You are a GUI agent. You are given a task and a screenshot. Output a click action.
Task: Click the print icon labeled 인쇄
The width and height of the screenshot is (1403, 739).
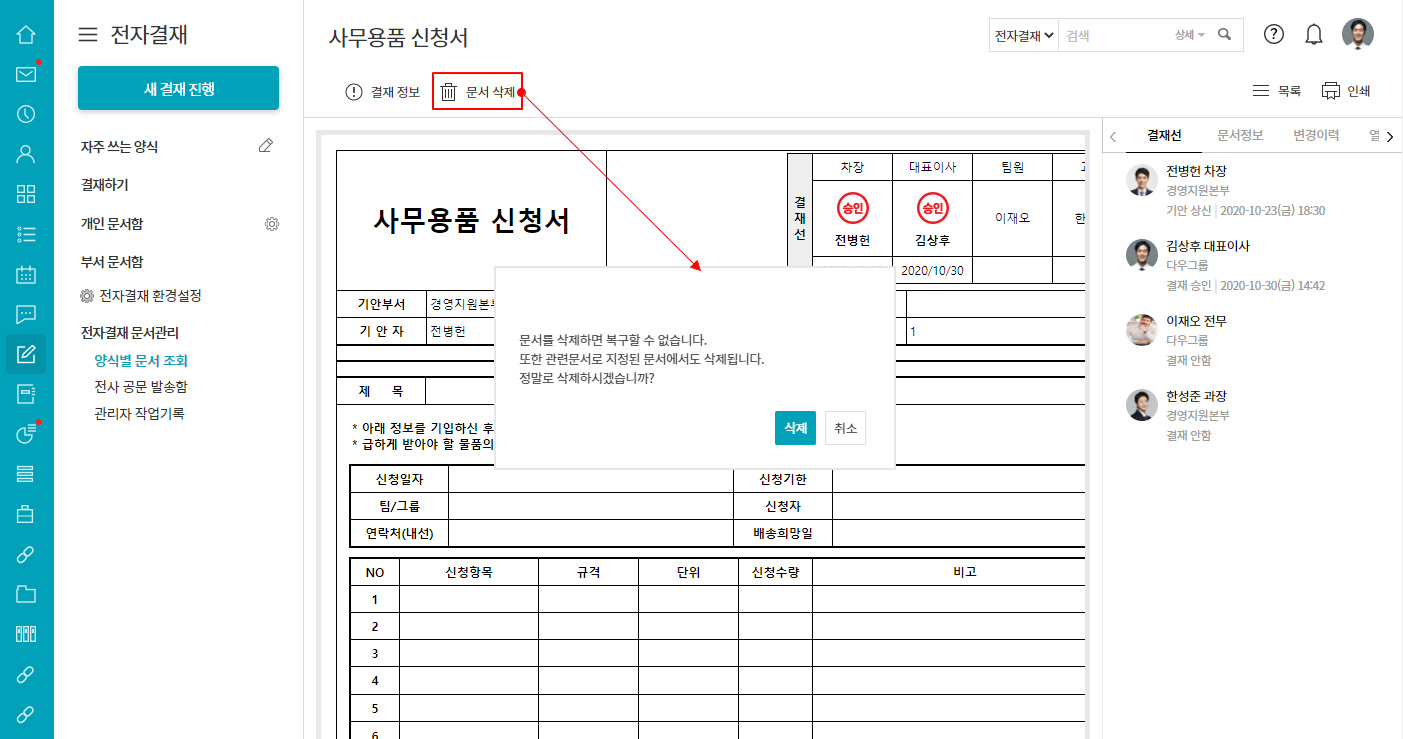click(x=1331, y=91)
